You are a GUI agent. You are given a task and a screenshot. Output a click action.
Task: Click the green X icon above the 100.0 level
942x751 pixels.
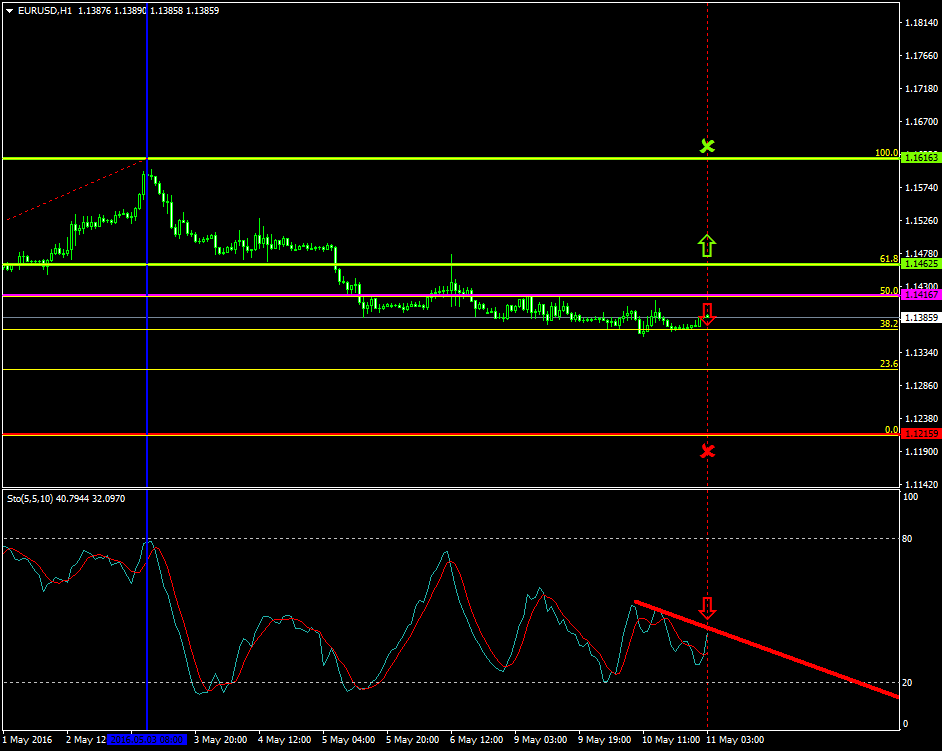tap(708, 145)
